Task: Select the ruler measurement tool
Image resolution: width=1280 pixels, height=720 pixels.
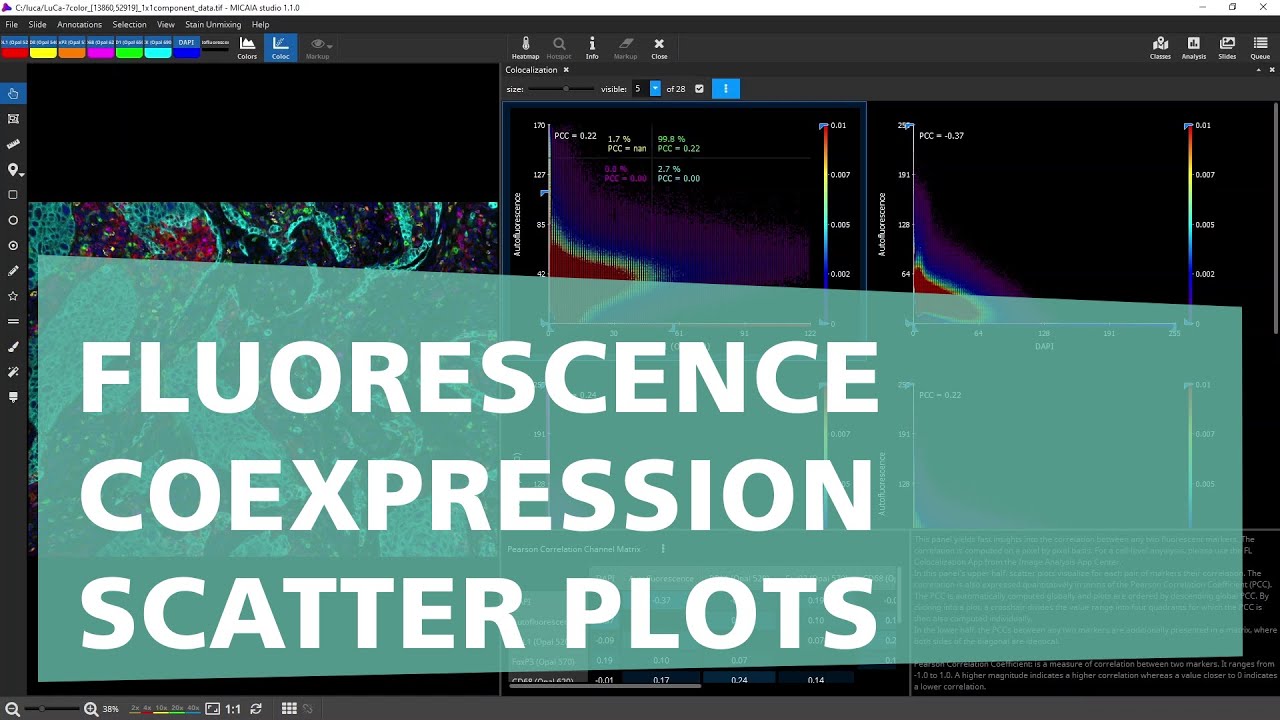Action: pos(13,145)
